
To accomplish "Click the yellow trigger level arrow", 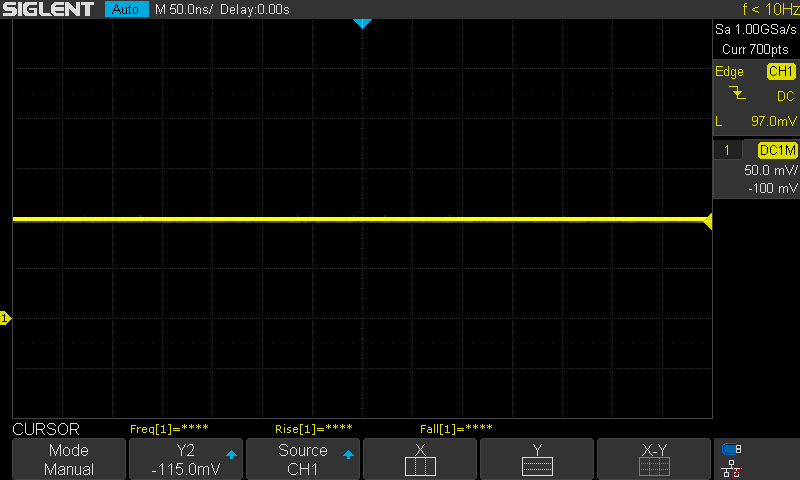I will [x=708, y=221].
